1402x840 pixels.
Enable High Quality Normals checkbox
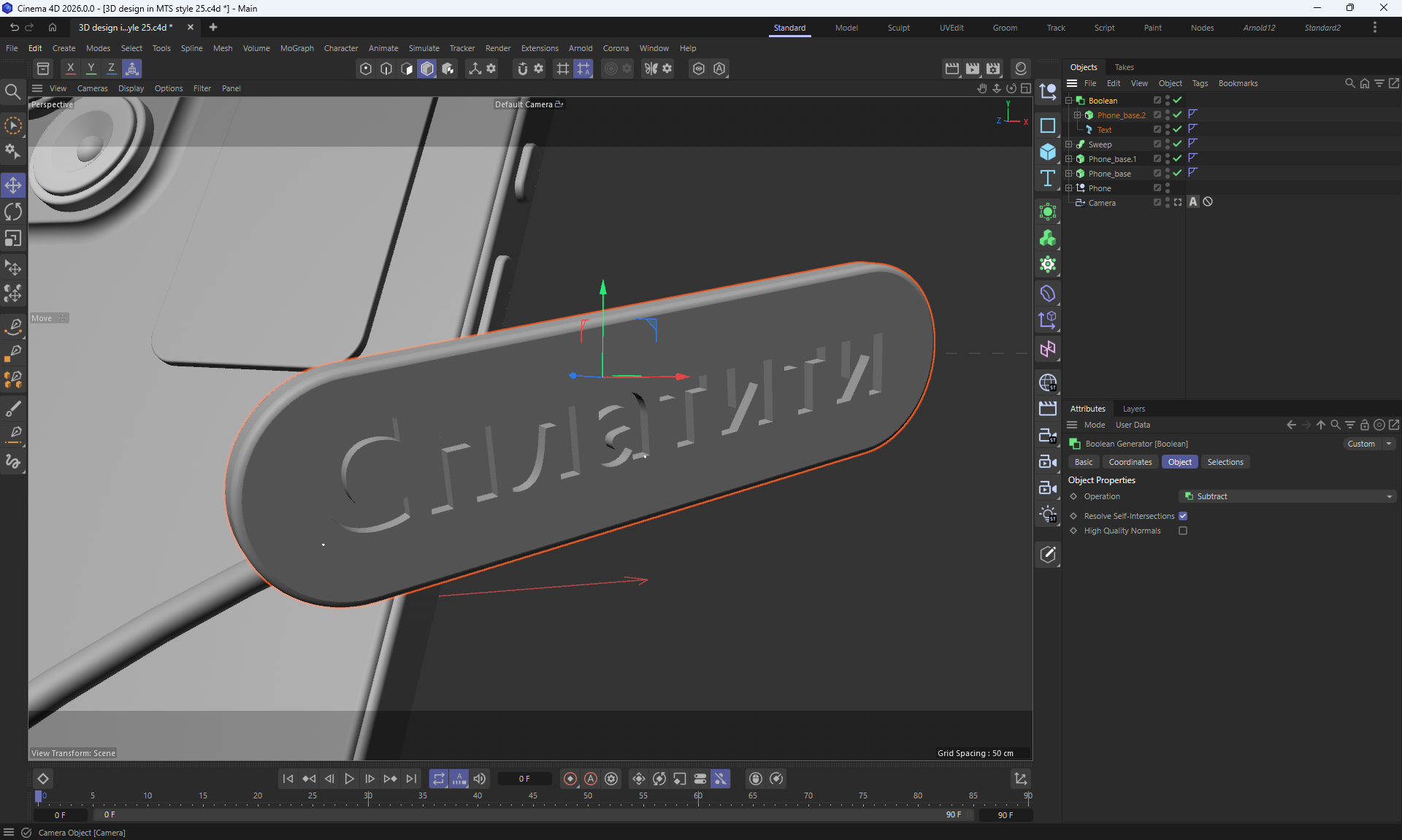[1183, 531]
